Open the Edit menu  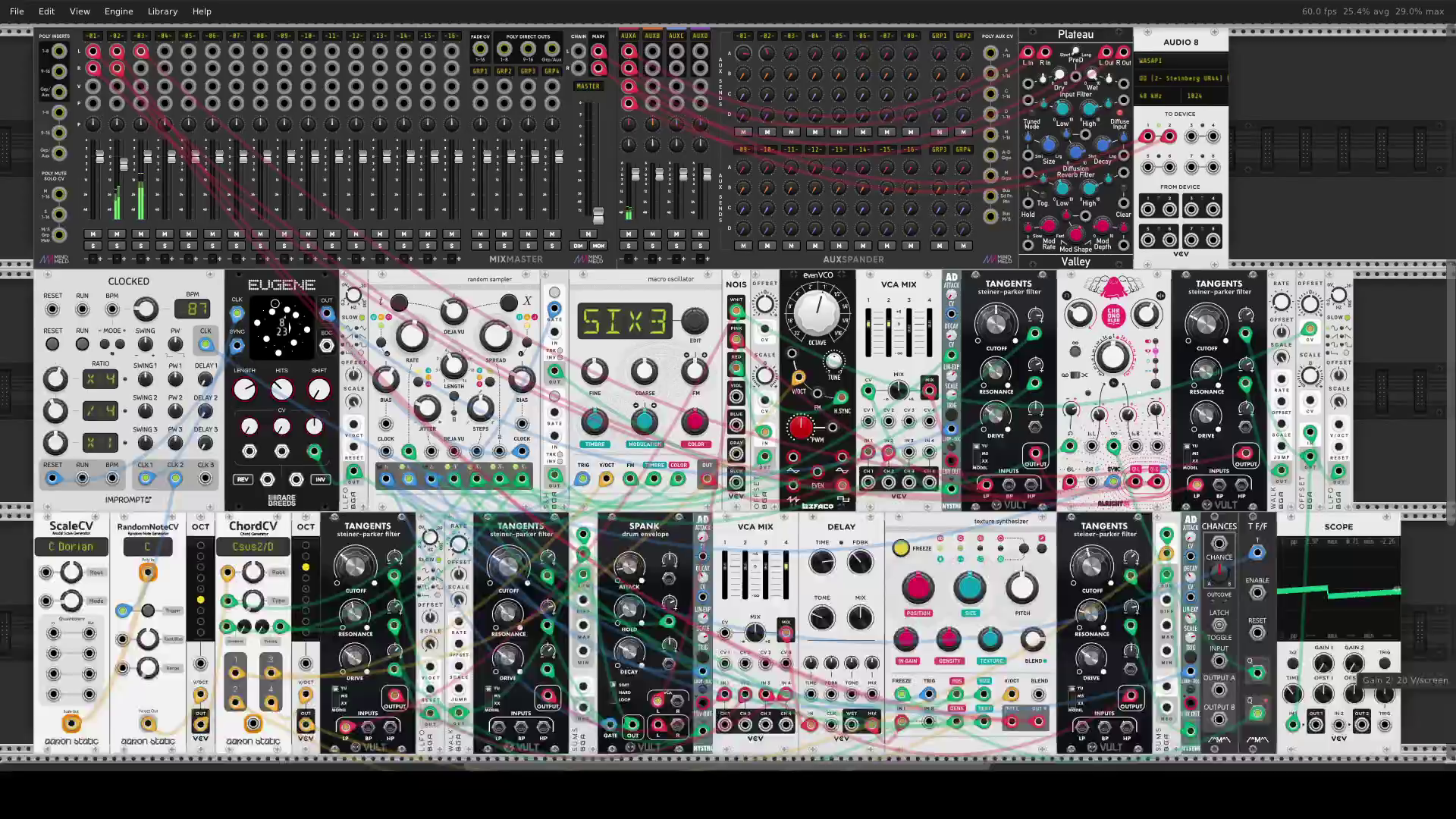(x=46, y=11)
